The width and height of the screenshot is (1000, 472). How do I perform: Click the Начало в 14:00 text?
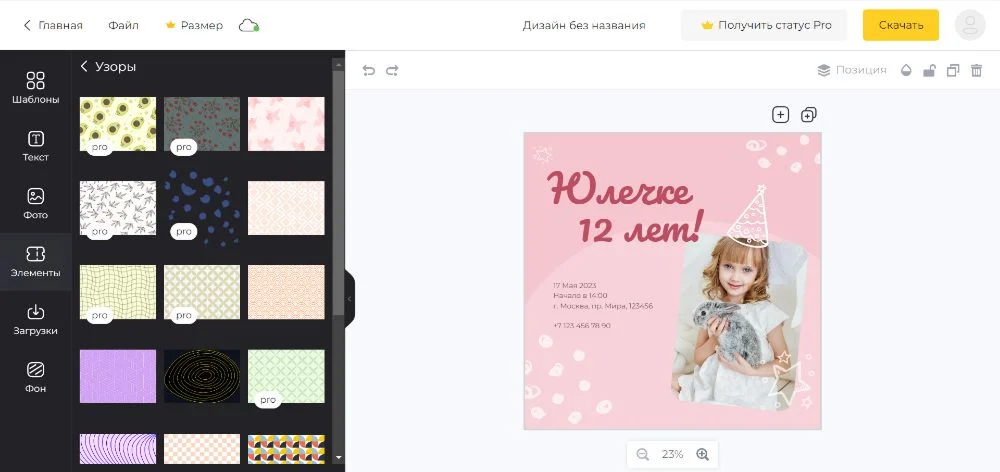coord(580,295)
